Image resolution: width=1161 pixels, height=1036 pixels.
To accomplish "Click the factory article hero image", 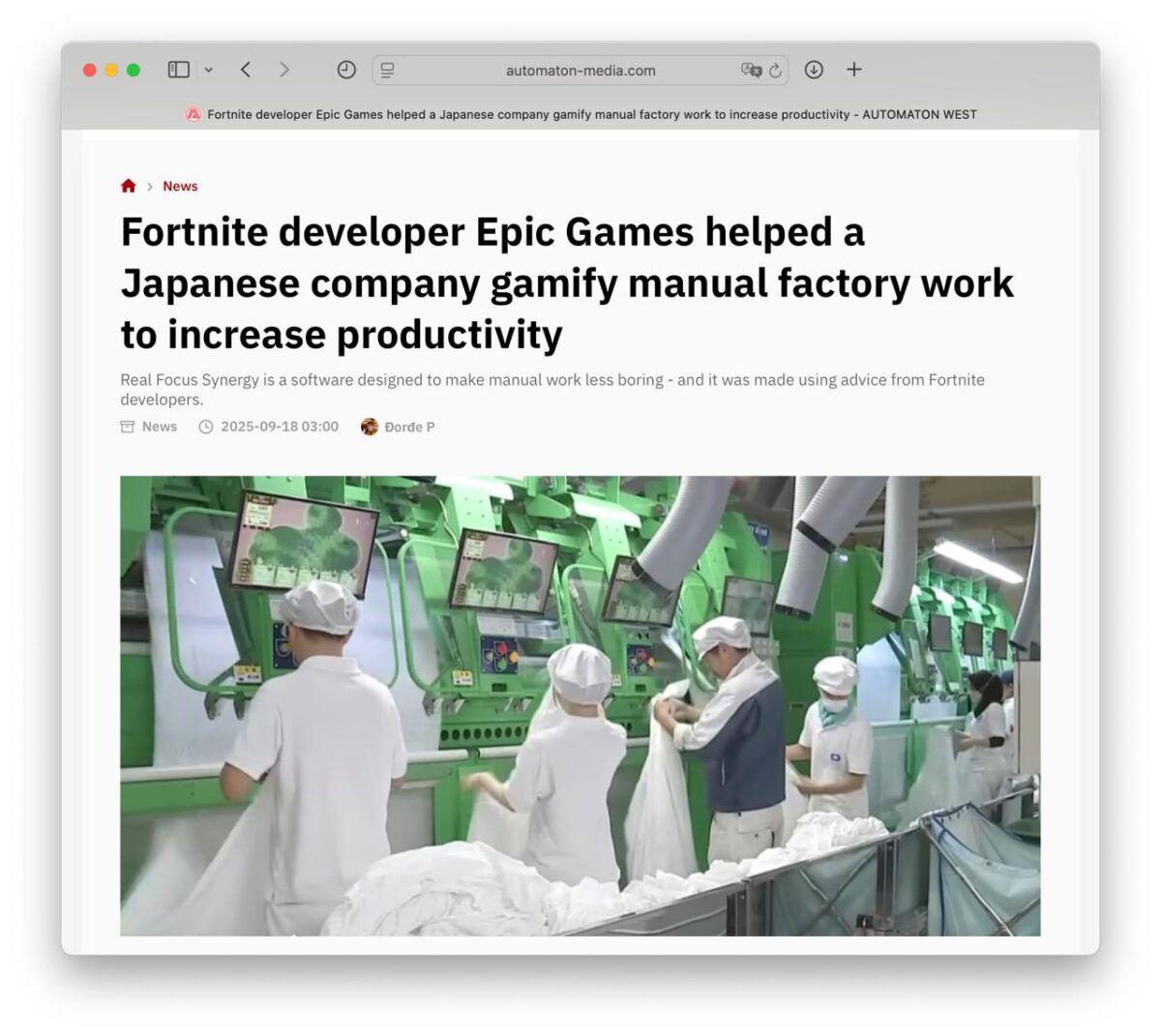I will click(x=580, y=706).
